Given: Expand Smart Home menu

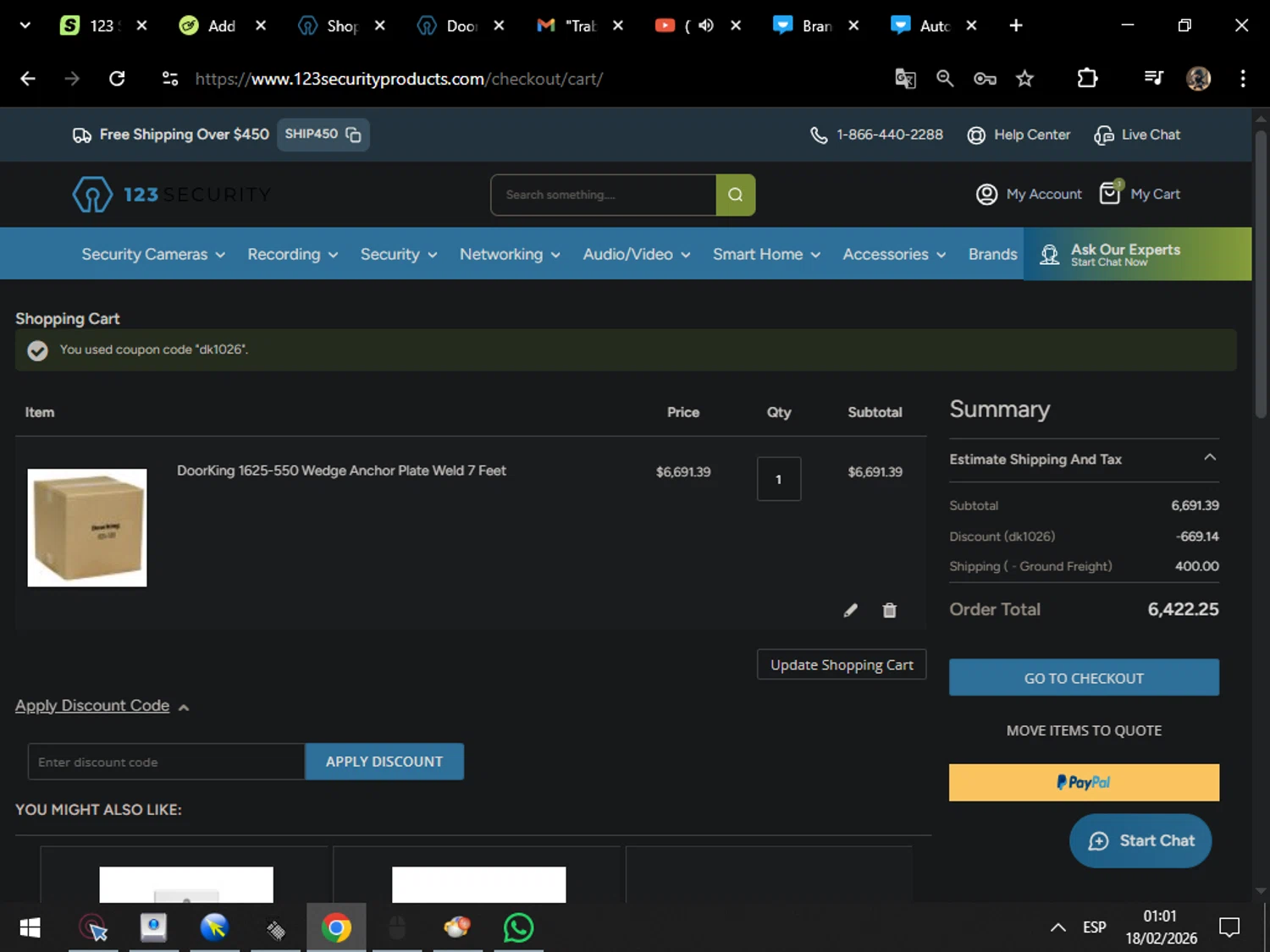Looking at the screenshot, I should pos(766,254).
